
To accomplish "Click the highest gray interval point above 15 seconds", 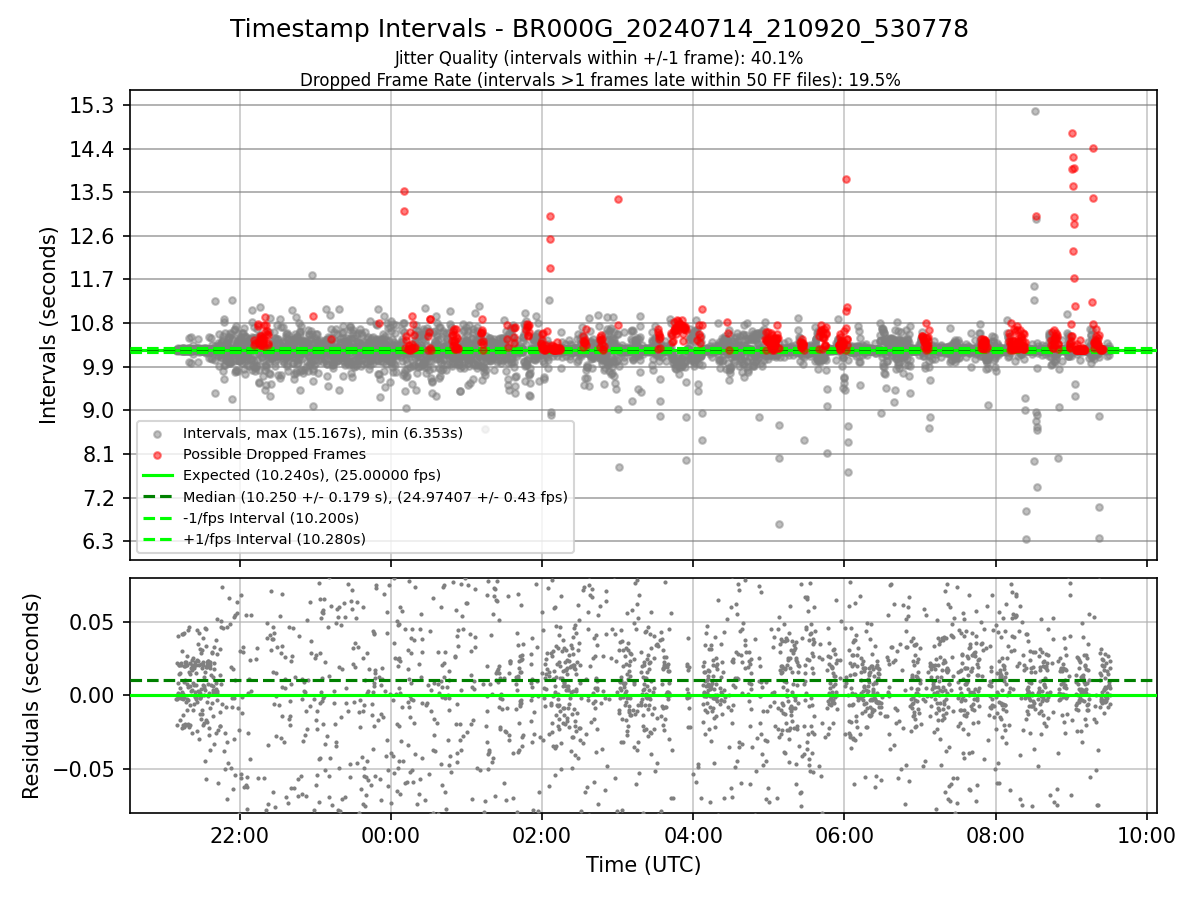I will coord(1035,111).
